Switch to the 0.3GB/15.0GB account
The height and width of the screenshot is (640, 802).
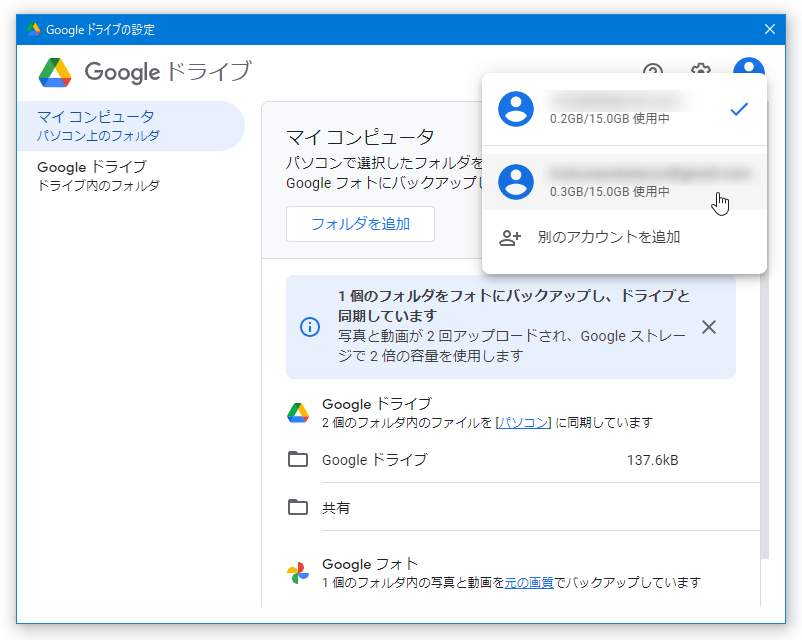pyautogui.click(x=624, y=182)
